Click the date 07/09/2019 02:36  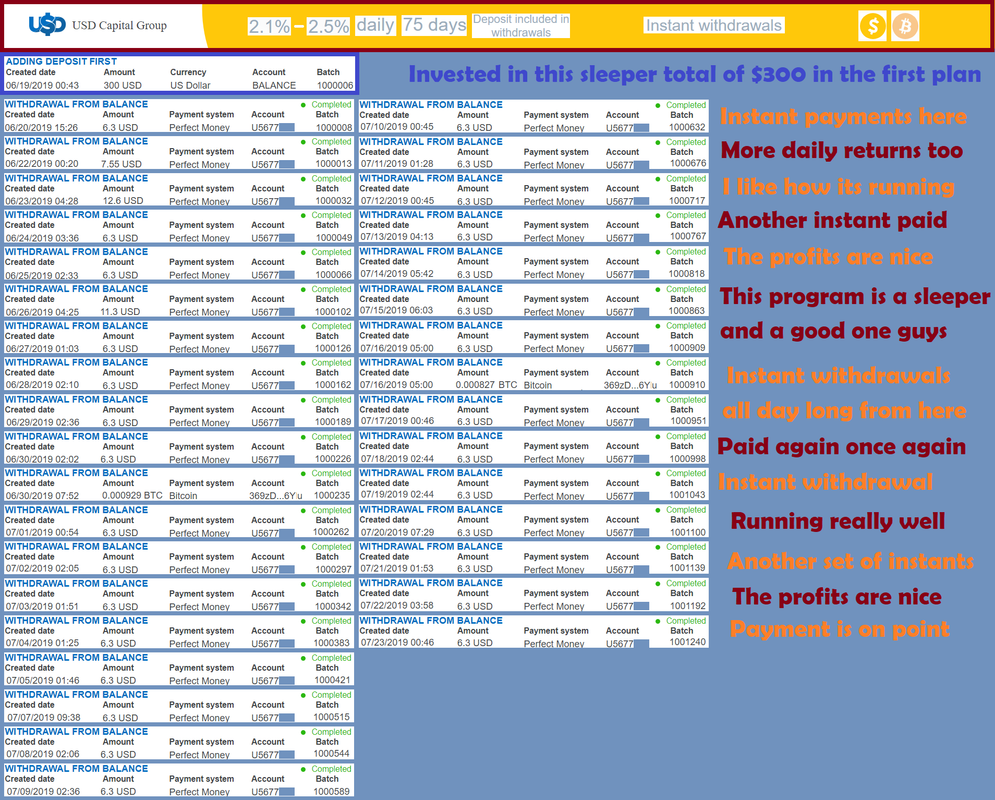tap(43, 791)
